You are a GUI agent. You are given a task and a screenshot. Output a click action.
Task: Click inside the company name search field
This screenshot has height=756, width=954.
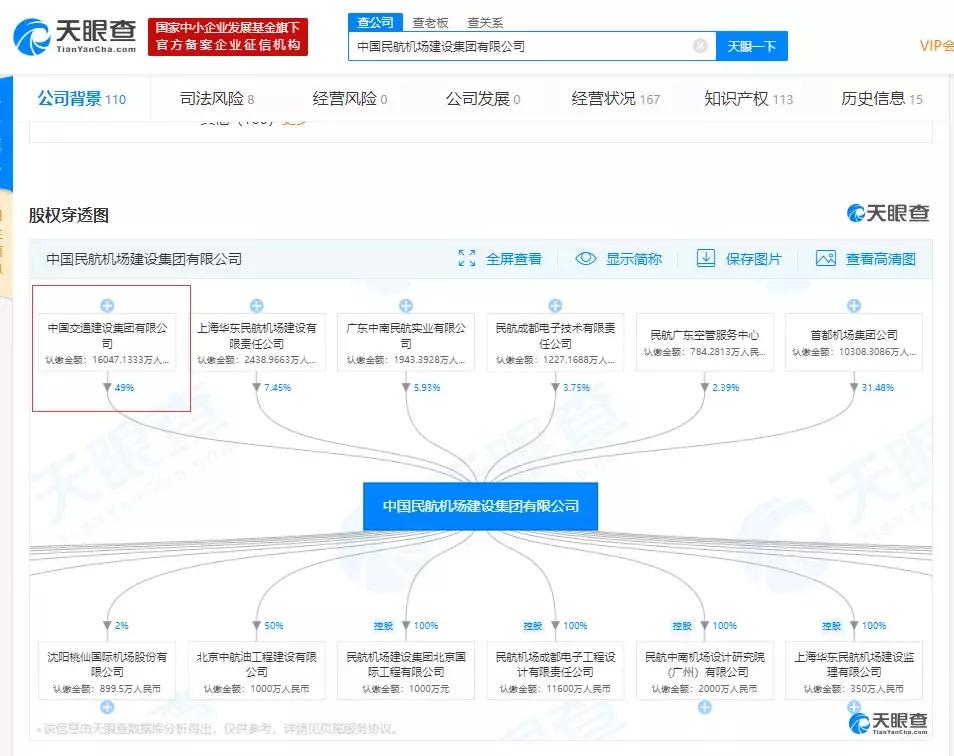pyautogui.click(x=520, y=45)
